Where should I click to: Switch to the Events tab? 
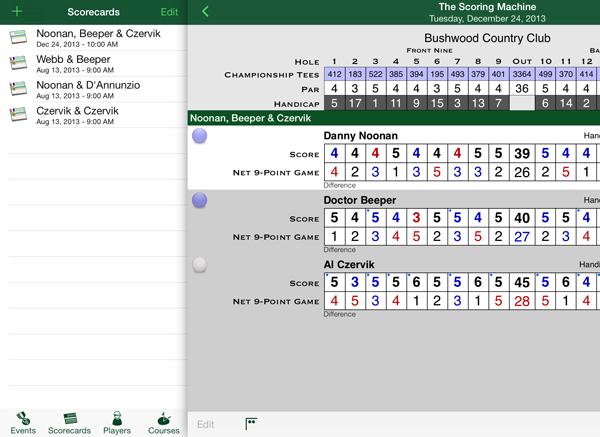pos(23,423)
